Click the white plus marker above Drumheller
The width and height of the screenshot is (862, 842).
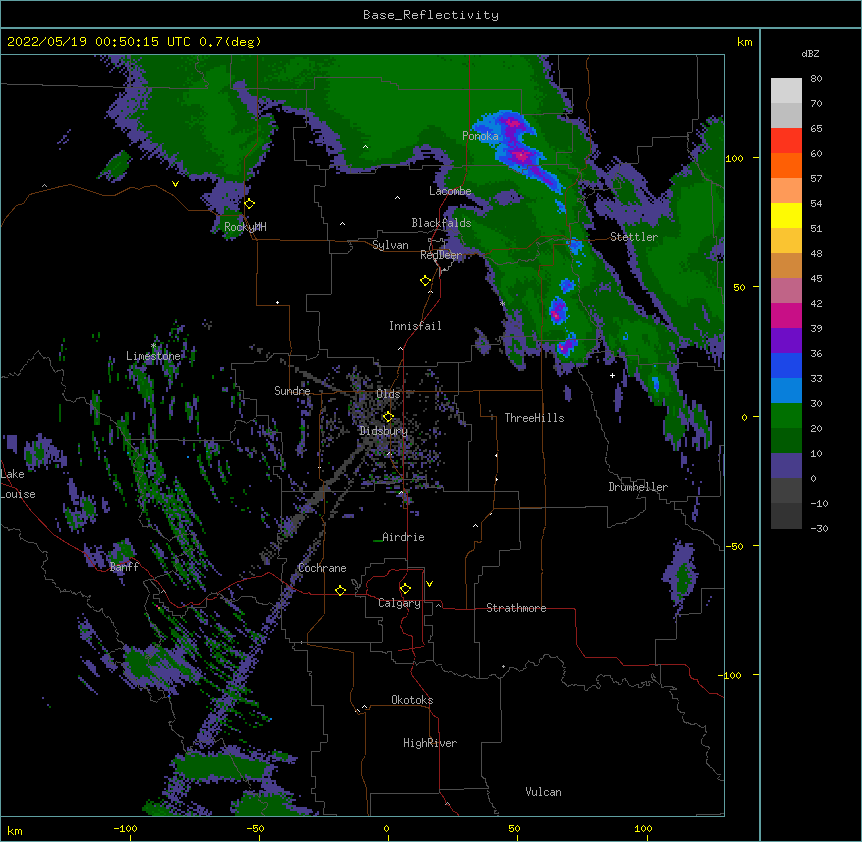612,375
